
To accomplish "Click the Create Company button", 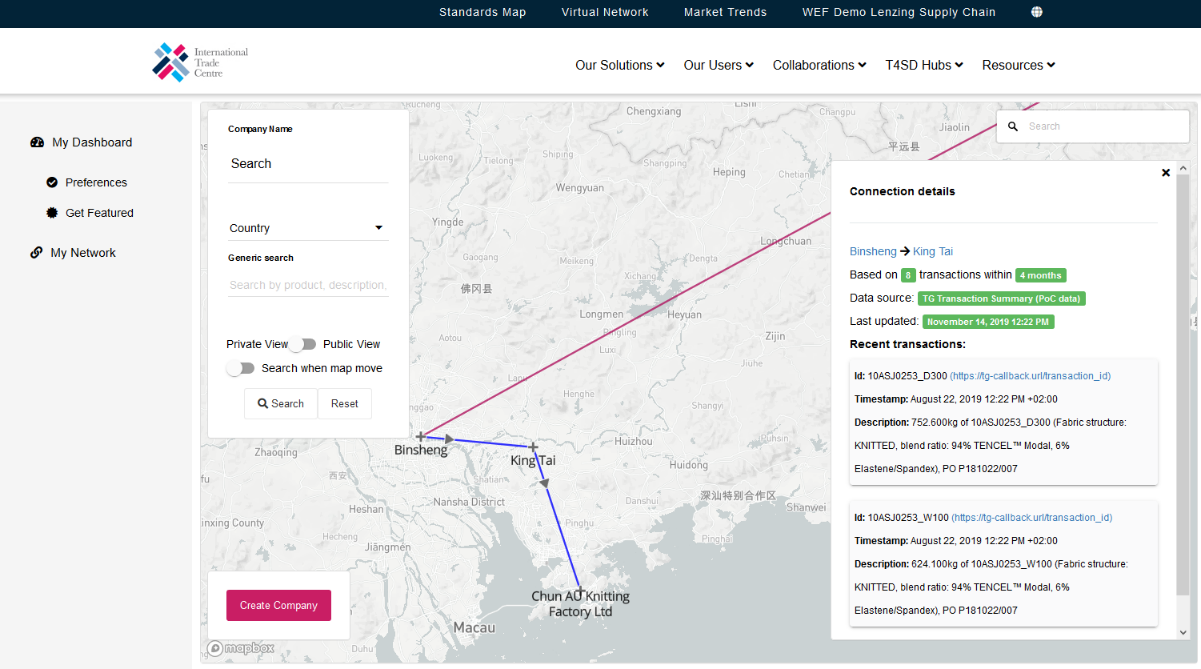I will (x=278, y=605).
